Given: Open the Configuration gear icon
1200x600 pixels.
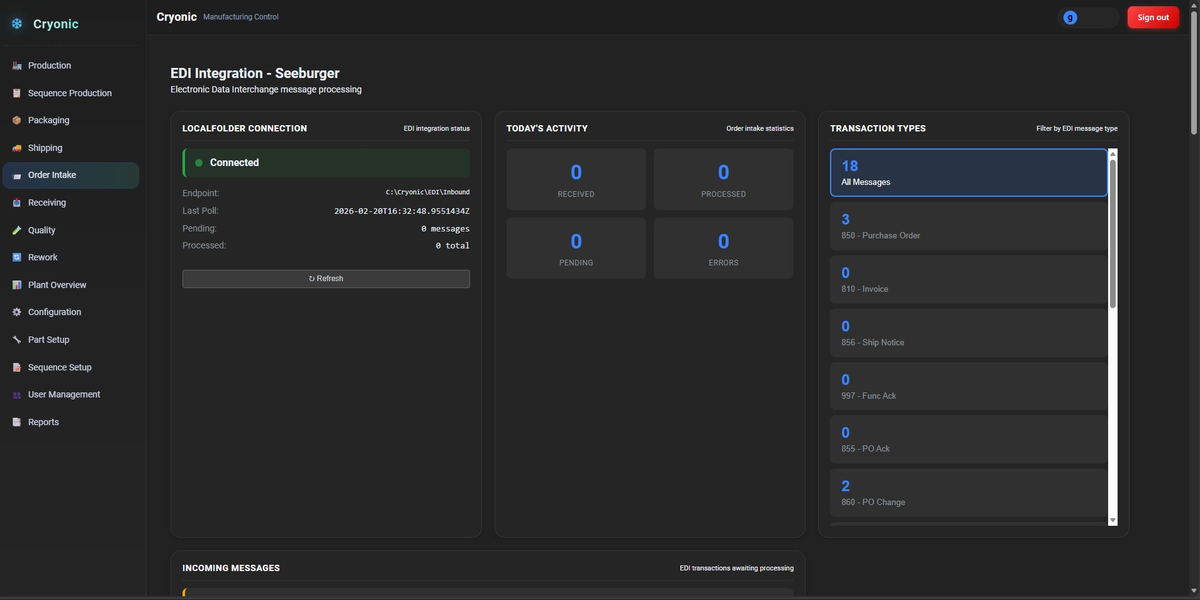Looking at the screenshot, I should (x=16, y=311).
